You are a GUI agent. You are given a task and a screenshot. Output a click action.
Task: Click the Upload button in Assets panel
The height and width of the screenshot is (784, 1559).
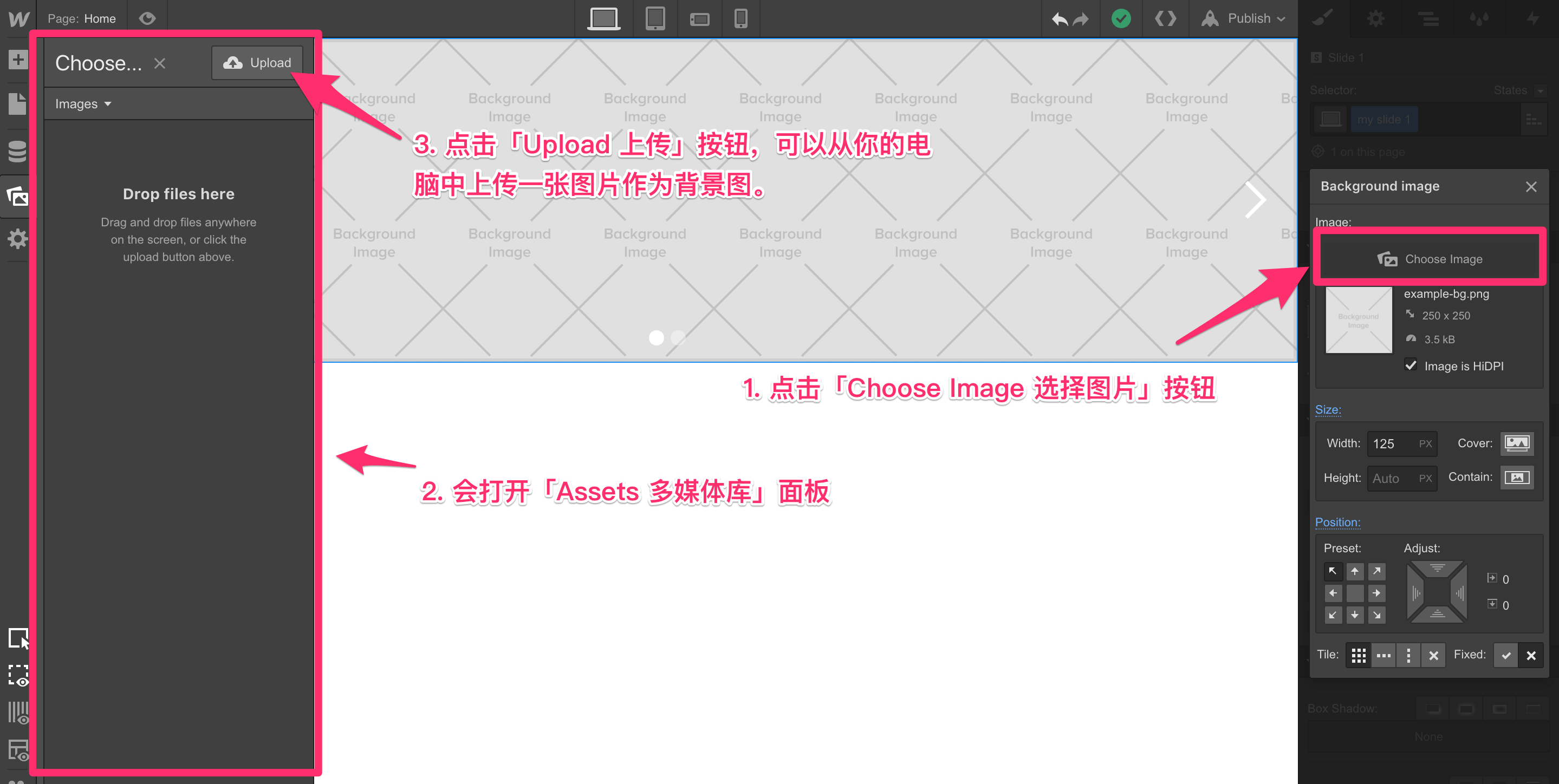coord(257,62)
